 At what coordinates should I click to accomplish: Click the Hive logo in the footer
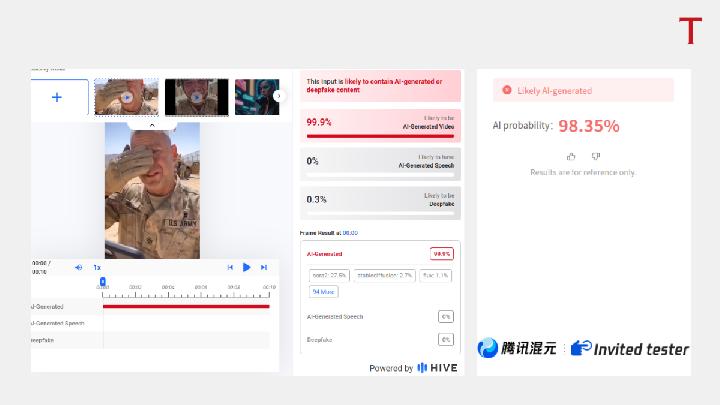(x=437, y=368)
